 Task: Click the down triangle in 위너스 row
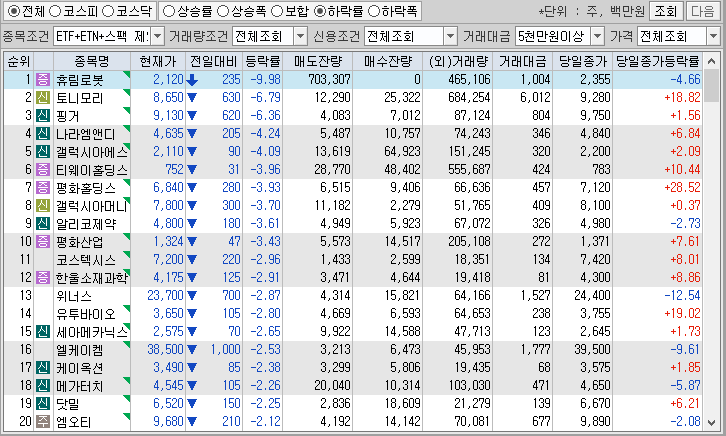coord(192,296)
